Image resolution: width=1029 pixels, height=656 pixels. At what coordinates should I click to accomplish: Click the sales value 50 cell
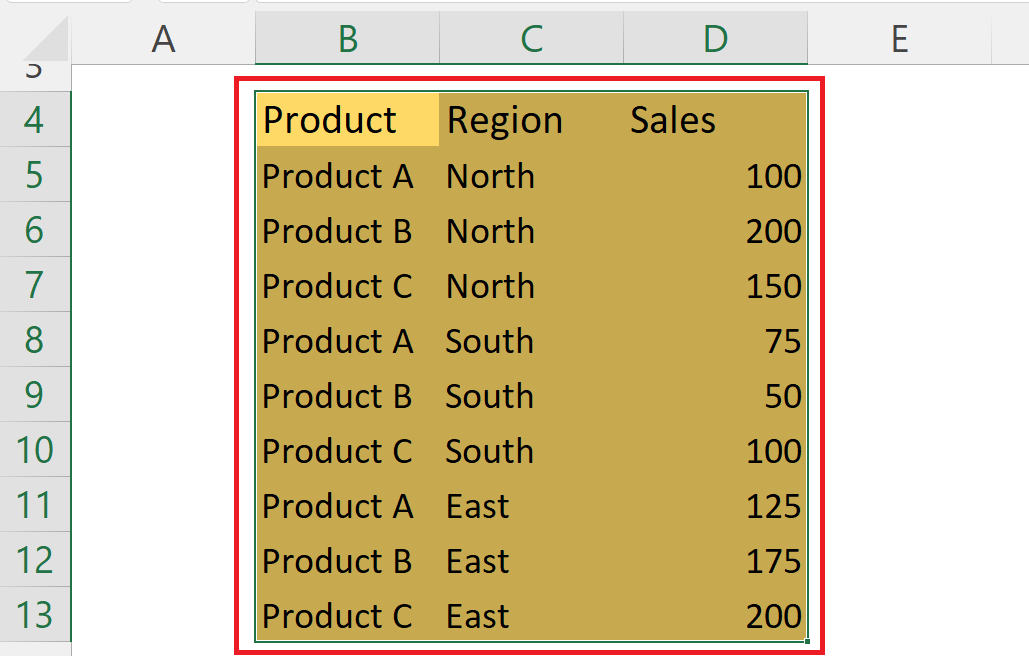pos(715,396)
